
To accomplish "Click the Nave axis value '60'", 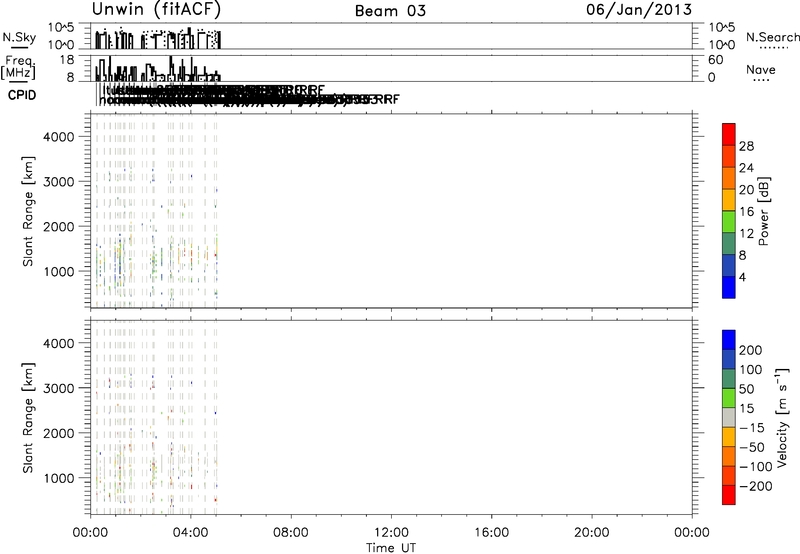I will [x=715, y=60].
